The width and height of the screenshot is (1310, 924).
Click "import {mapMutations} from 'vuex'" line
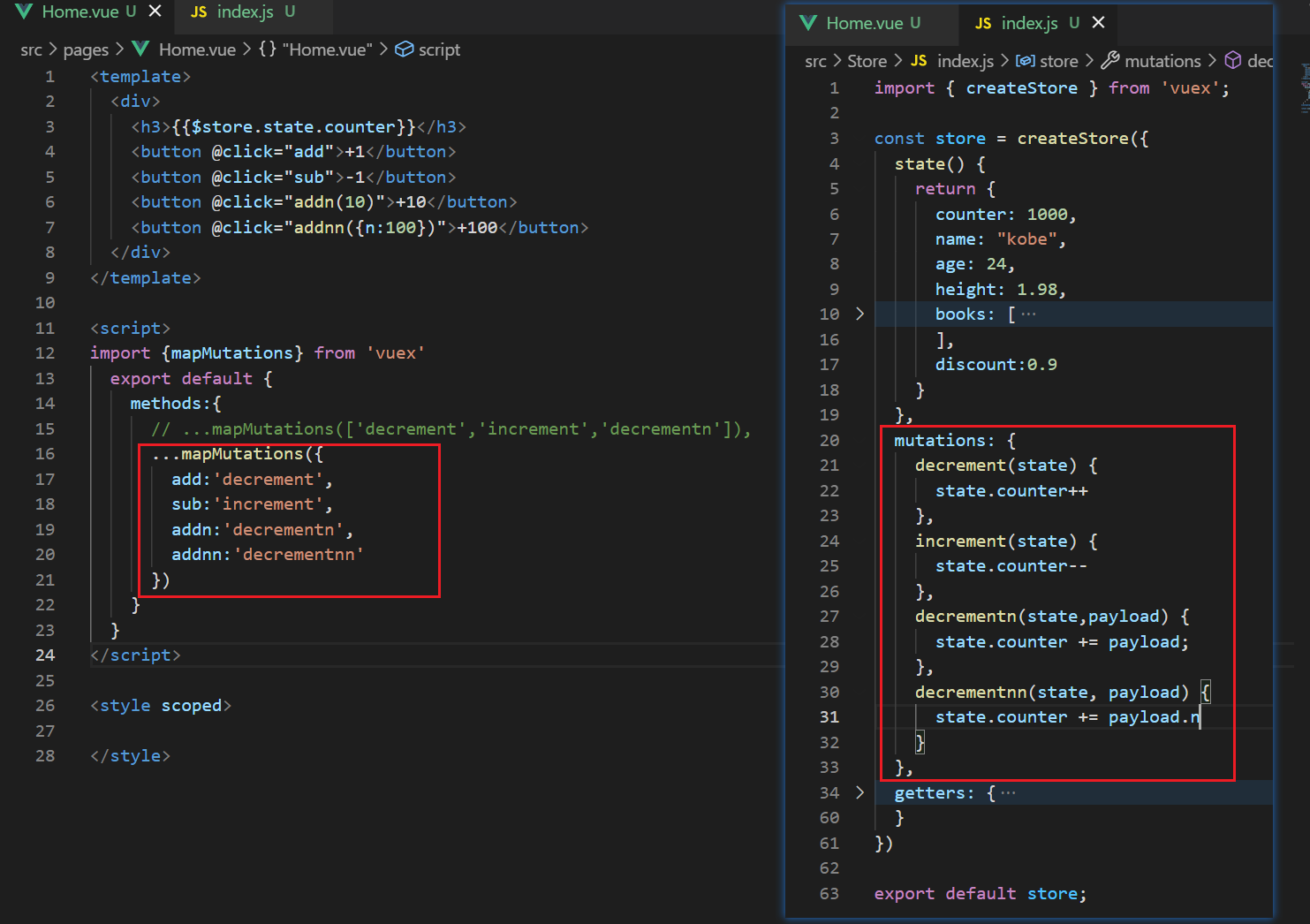point(257,353)
